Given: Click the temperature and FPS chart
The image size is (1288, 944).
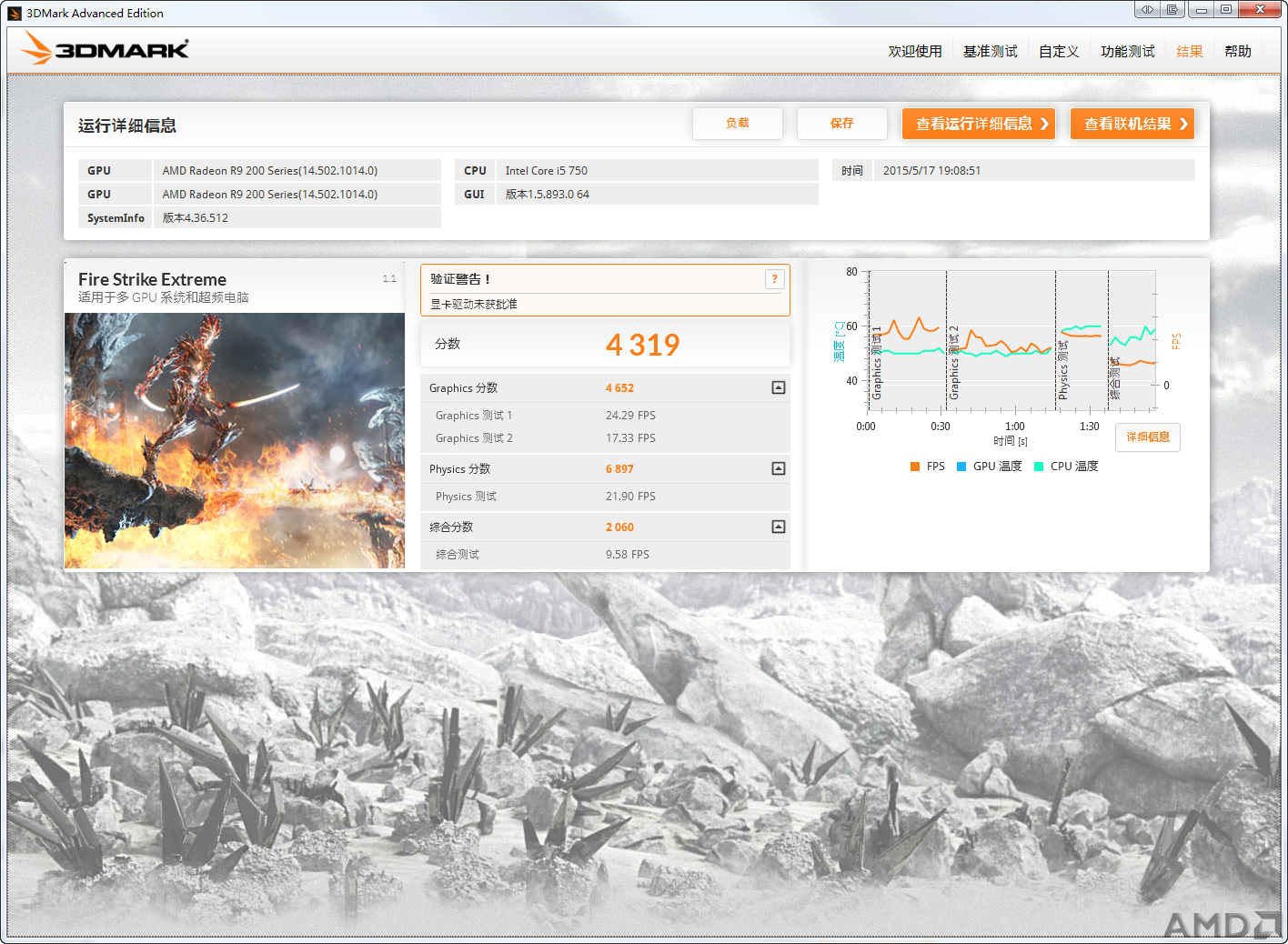Looking at the screenshot, I should coord(1011,341).
